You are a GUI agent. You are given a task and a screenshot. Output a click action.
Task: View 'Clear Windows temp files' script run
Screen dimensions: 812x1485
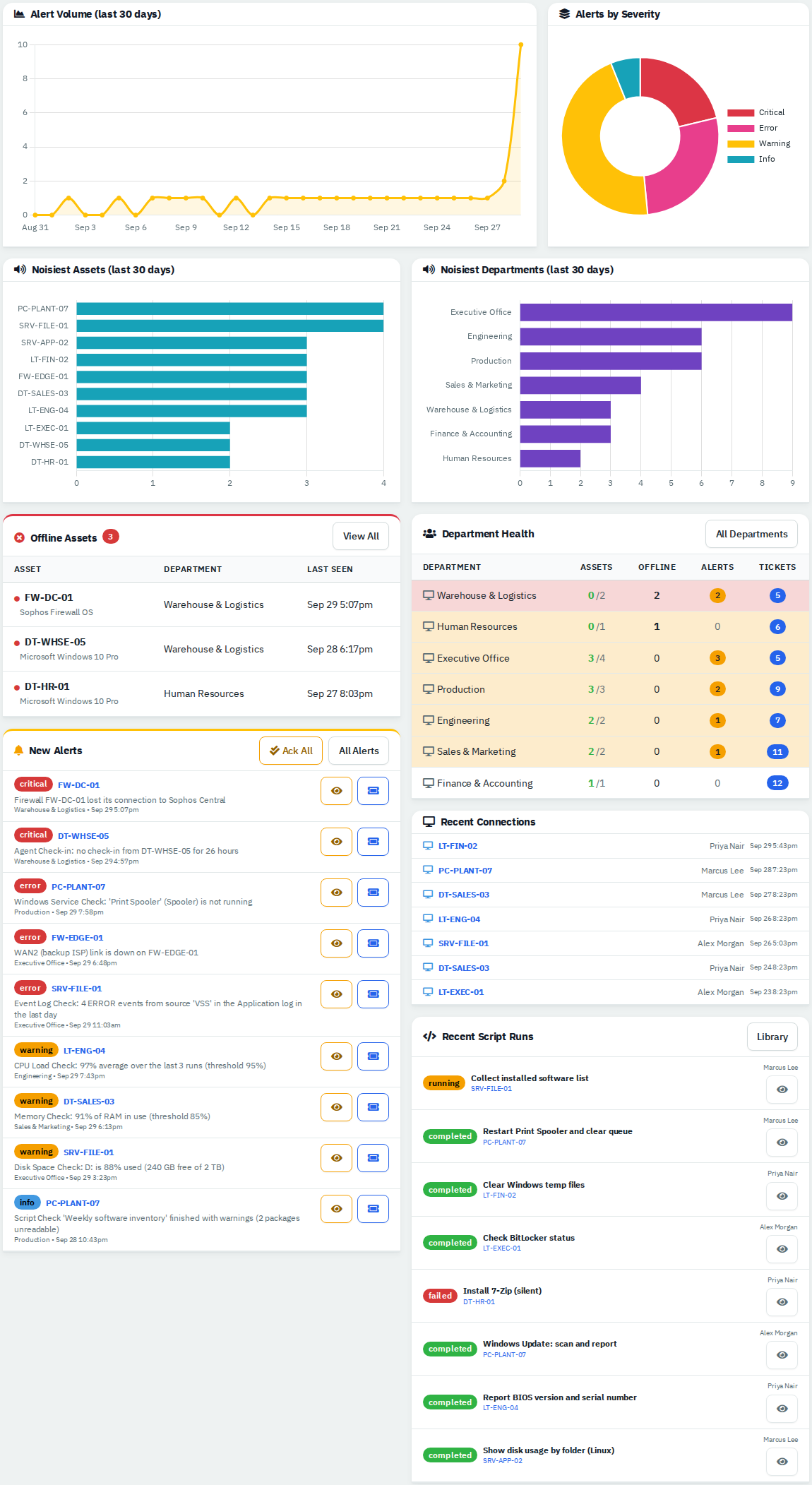click(x=782, y=1196)
